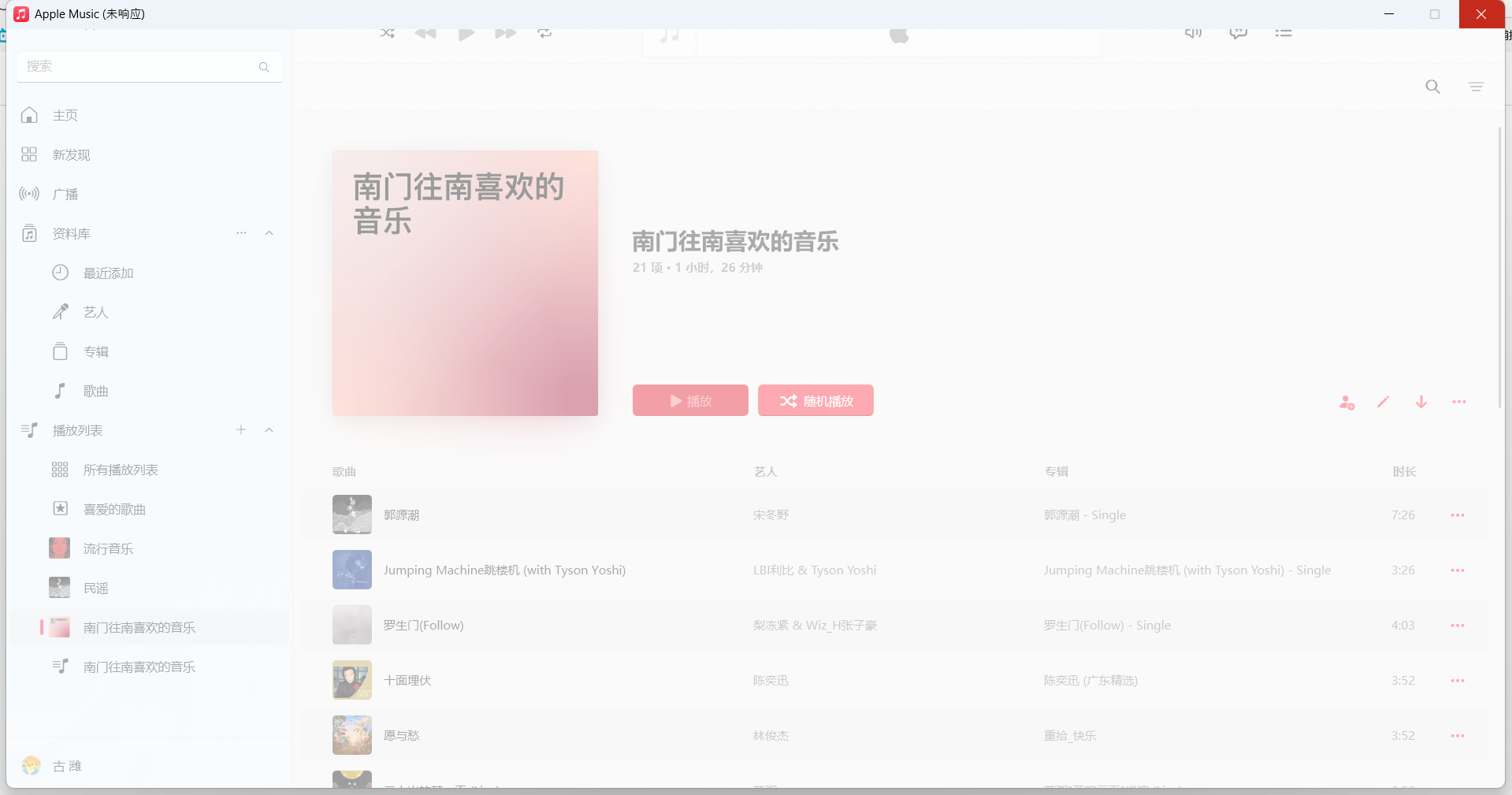Open more options for 罗生门(Follow)

click(x=1458, y=625)
